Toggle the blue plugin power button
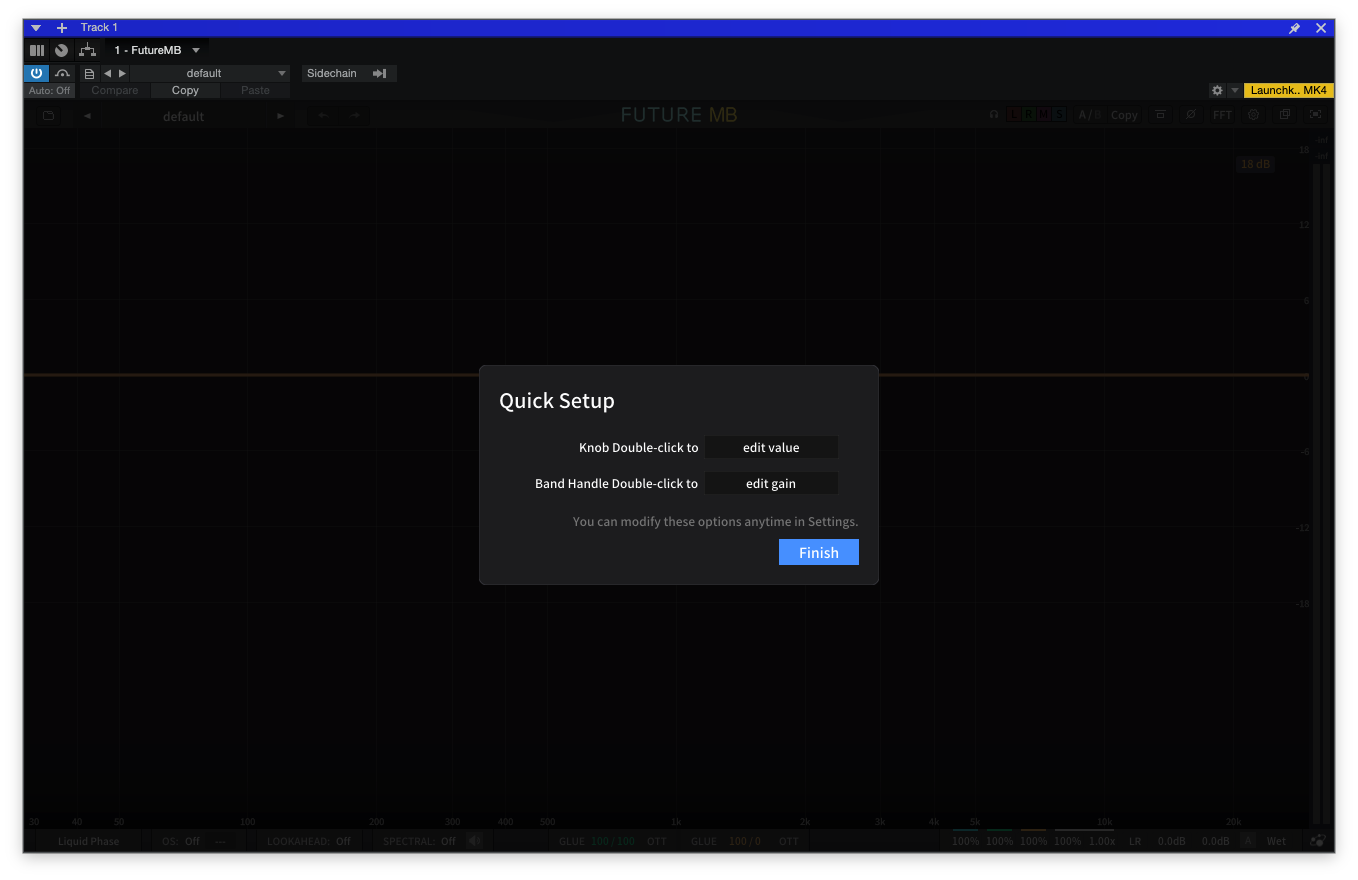The image size is (1358, 880). point(36,73)
